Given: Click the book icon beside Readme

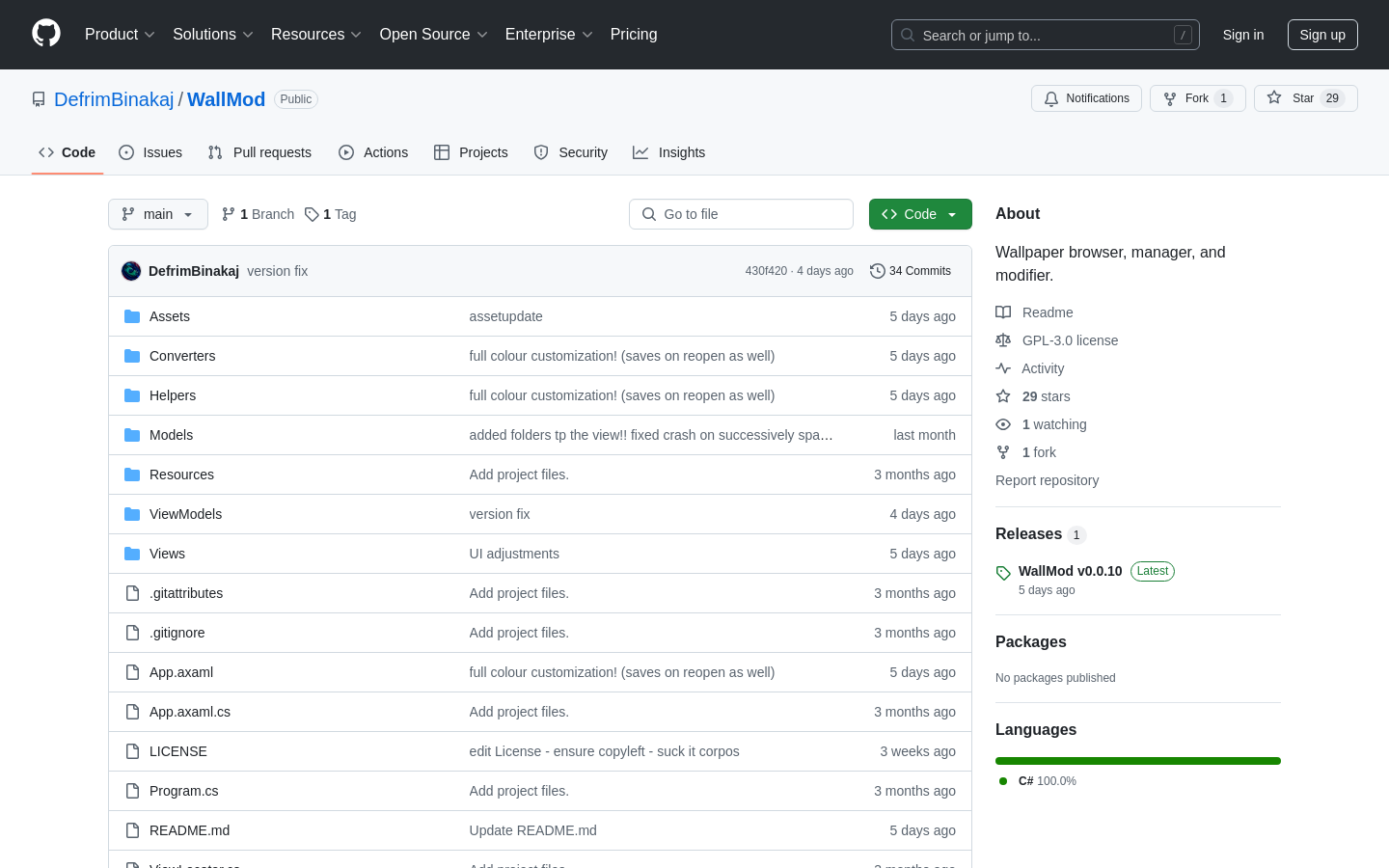Looking at the screenshot, I should point(1003,312).
